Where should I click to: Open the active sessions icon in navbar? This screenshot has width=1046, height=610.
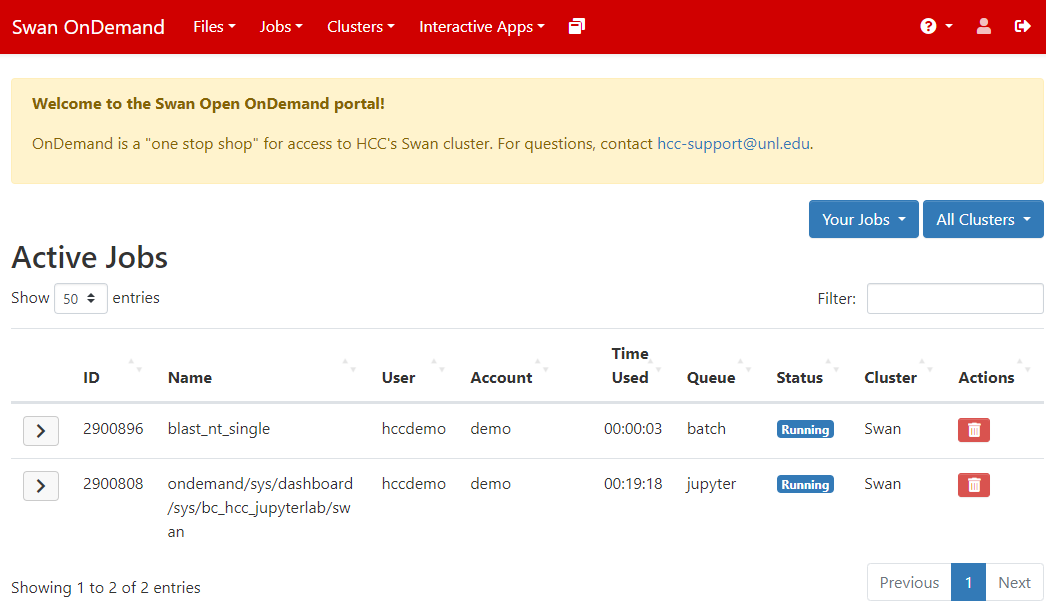pos(576,27)
